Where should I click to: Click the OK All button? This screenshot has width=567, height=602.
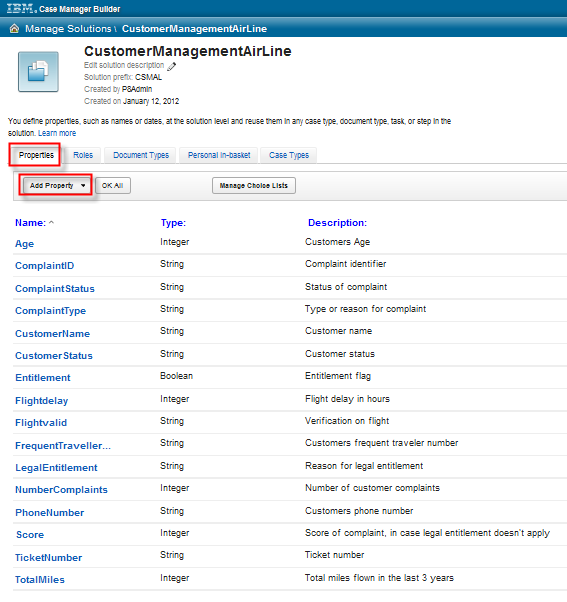pos(112,185)
